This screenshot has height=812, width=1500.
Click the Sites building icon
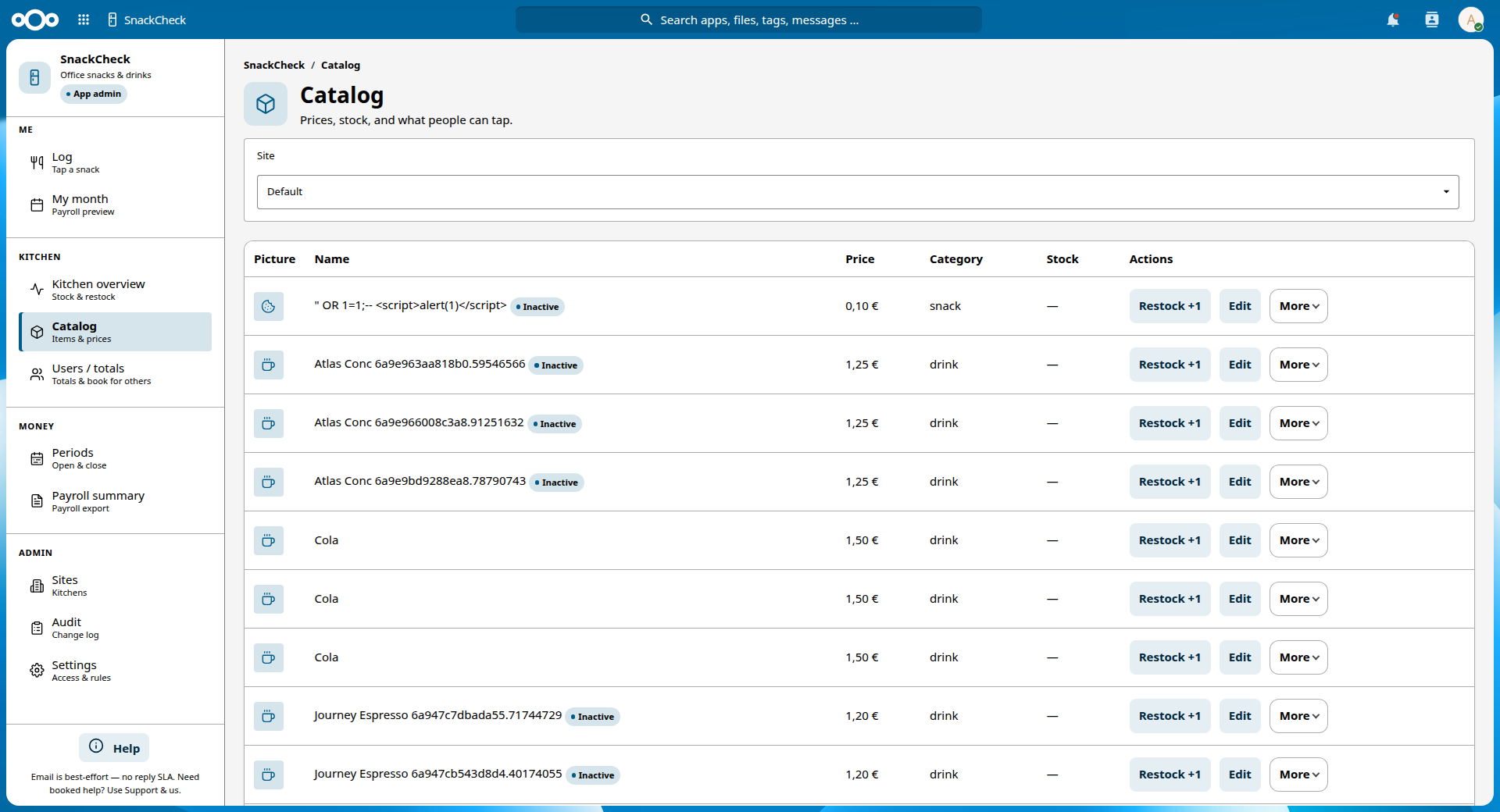(x=37, y=586)
